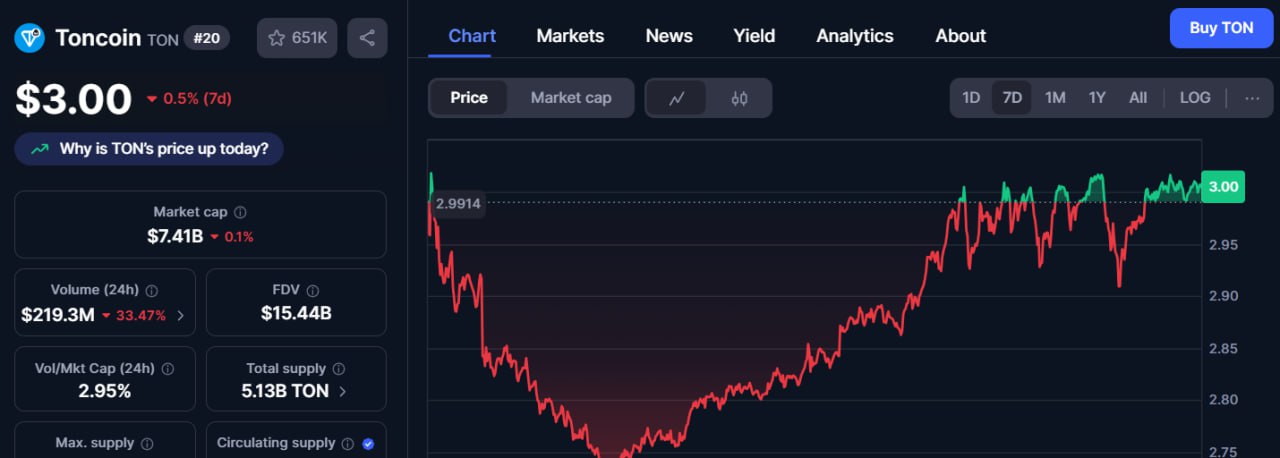1280x458 pixels.
Task: Click the FDV info icon
Action: click(313, 290)
